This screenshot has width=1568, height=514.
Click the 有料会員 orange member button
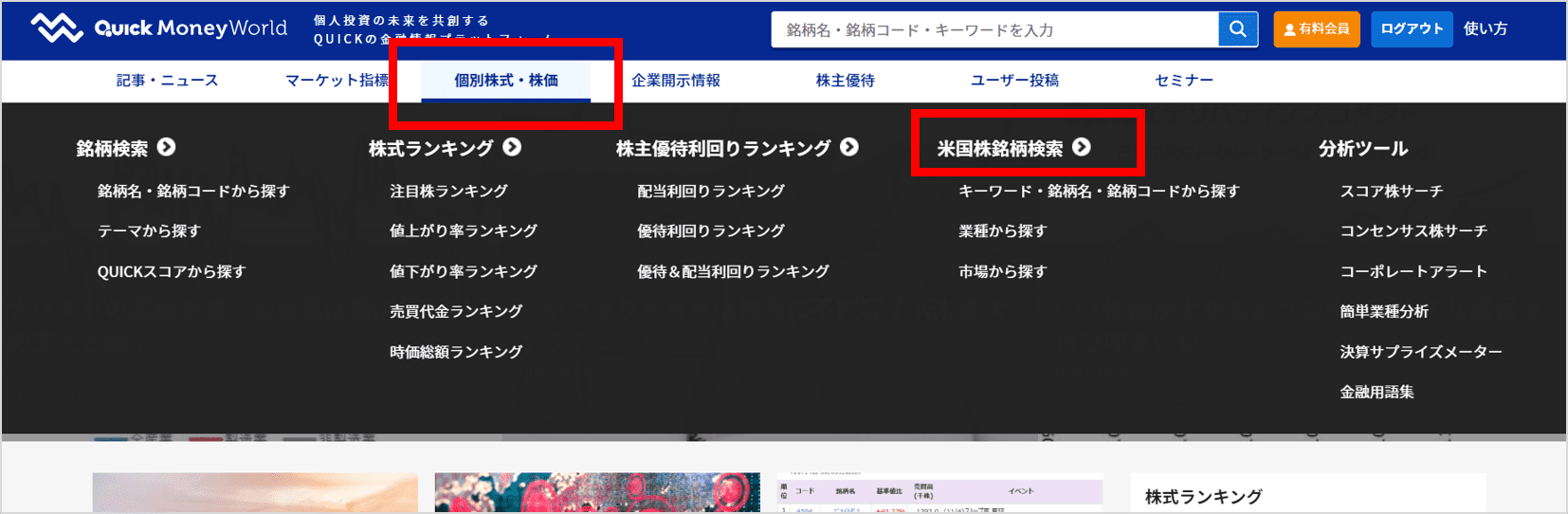pyautogui.click(x=1316, y=29)
